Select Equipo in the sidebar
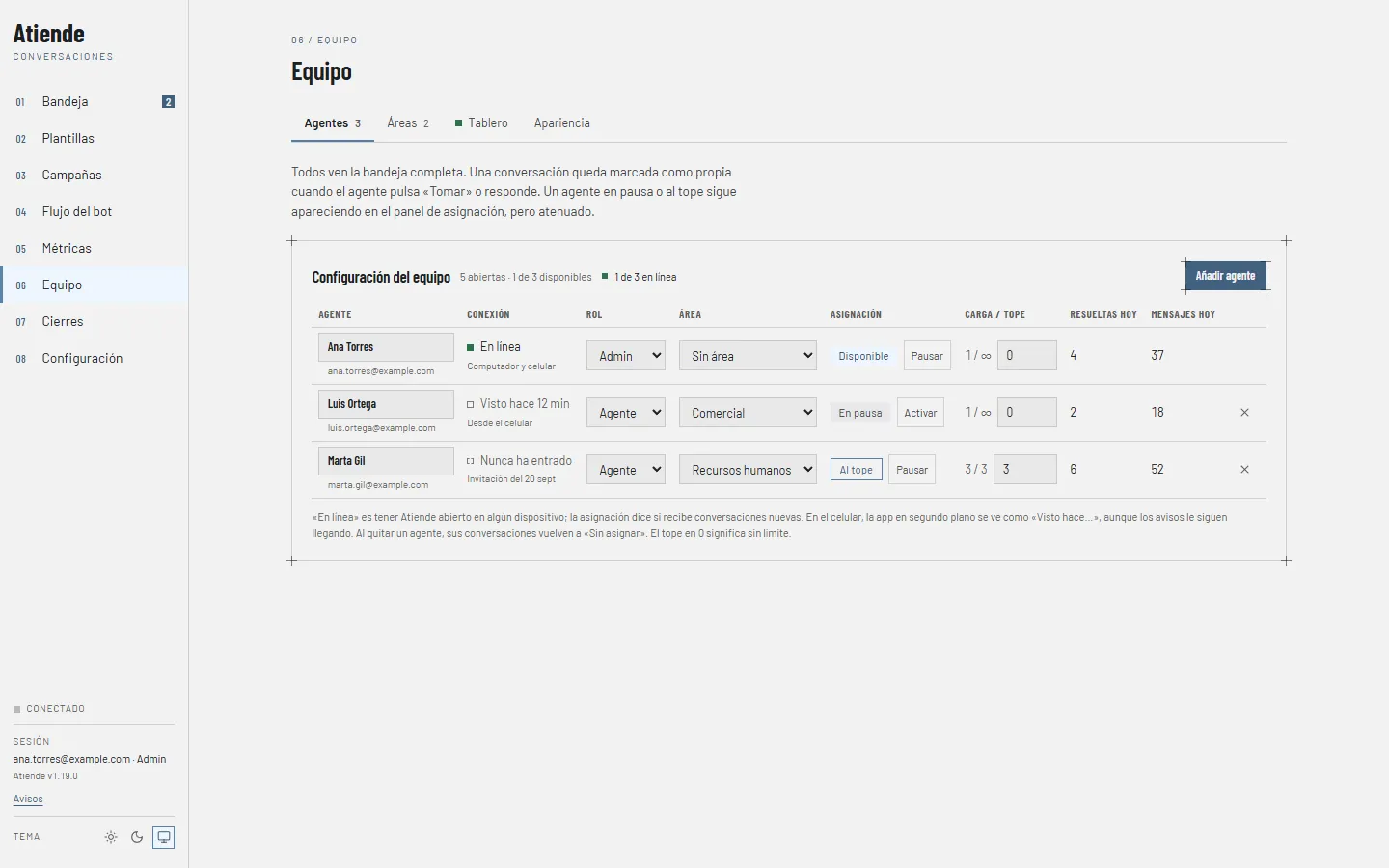The width and height of the screenshot is (1389, 868). 94,285
